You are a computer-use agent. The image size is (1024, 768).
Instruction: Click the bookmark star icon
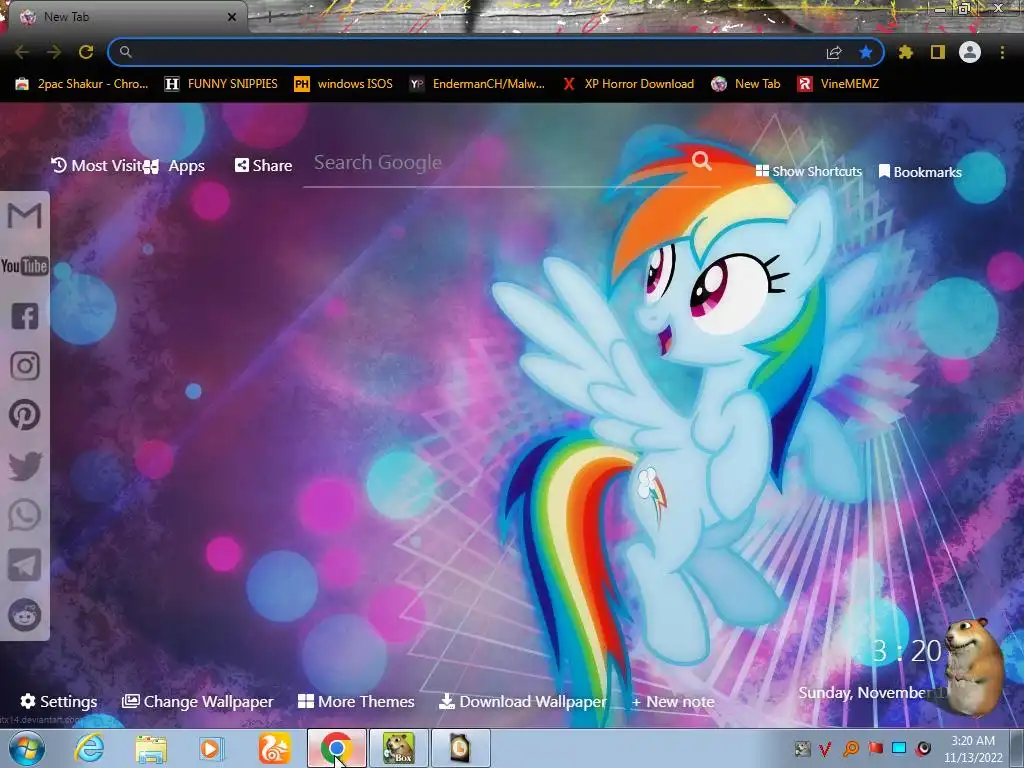pos(866,52)
